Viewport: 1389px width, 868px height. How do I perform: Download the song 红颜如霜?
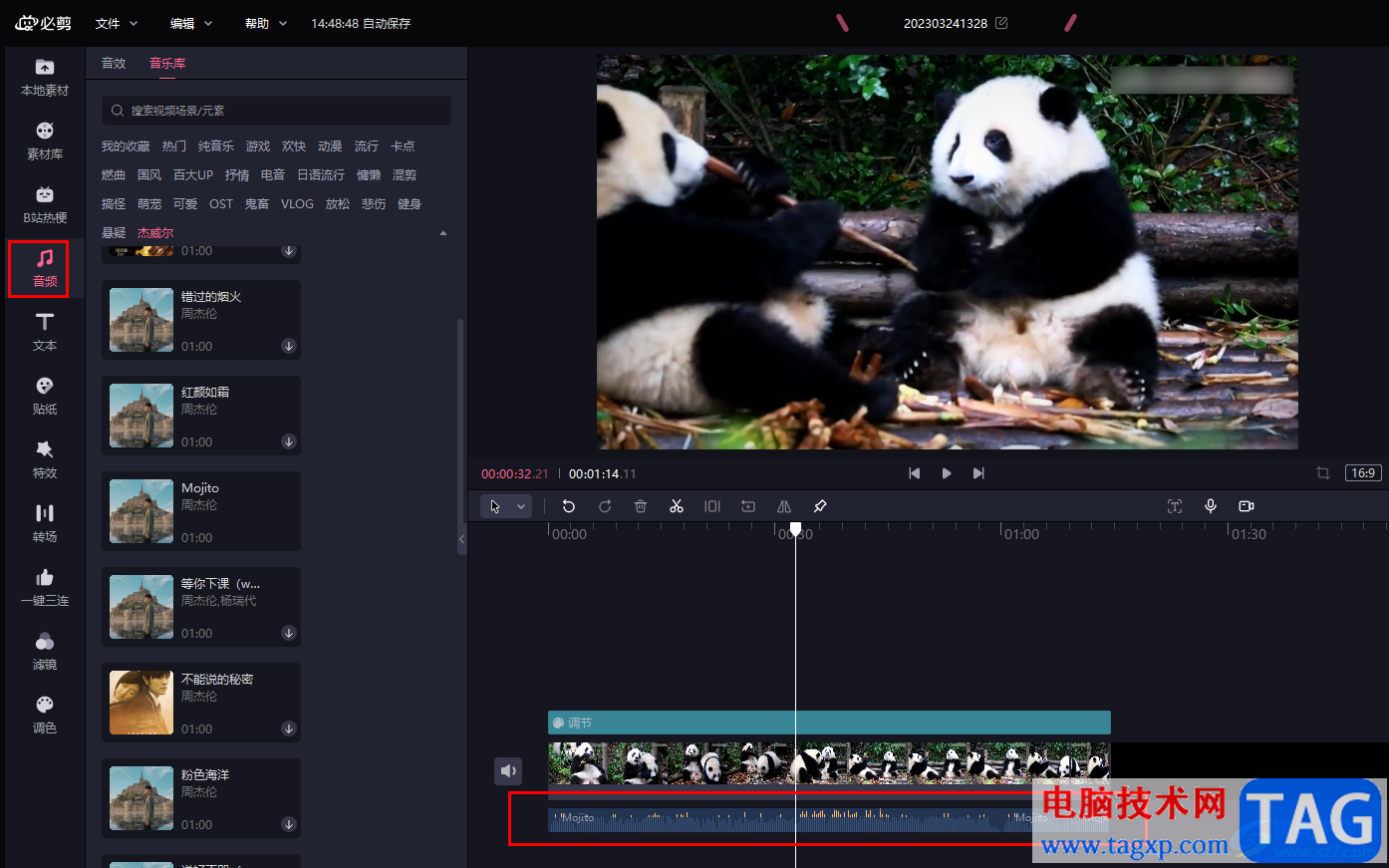coord(289,441)
